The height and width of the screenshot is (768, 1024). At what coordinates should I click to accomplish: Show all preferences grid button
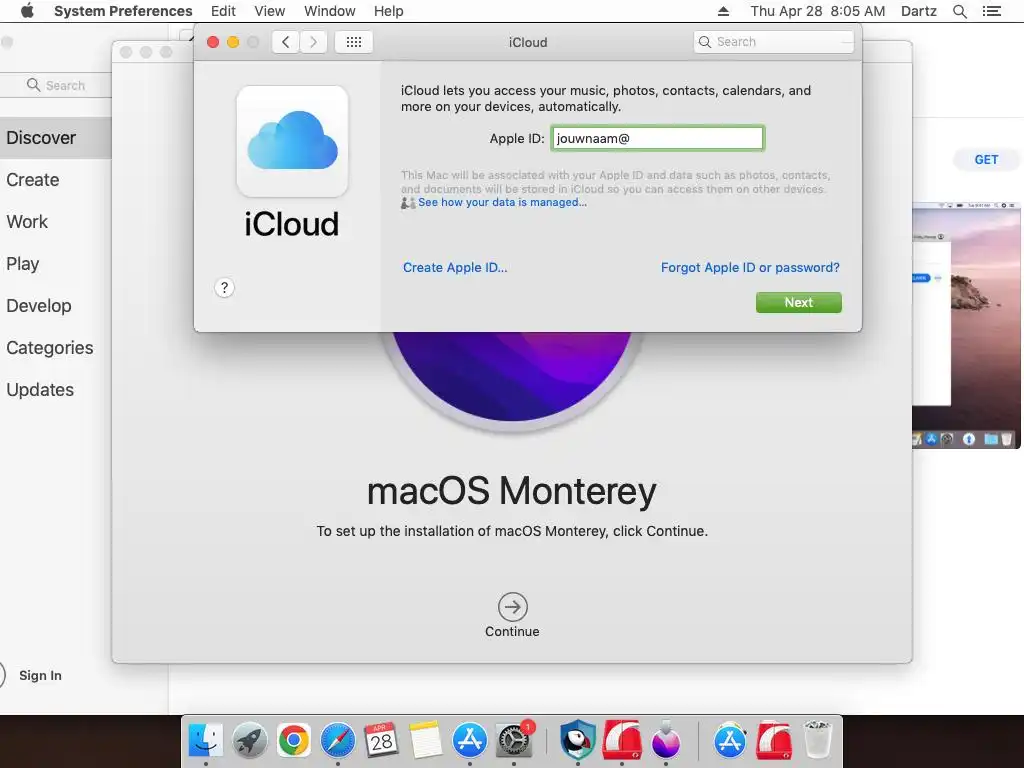(x=353, y=42)
